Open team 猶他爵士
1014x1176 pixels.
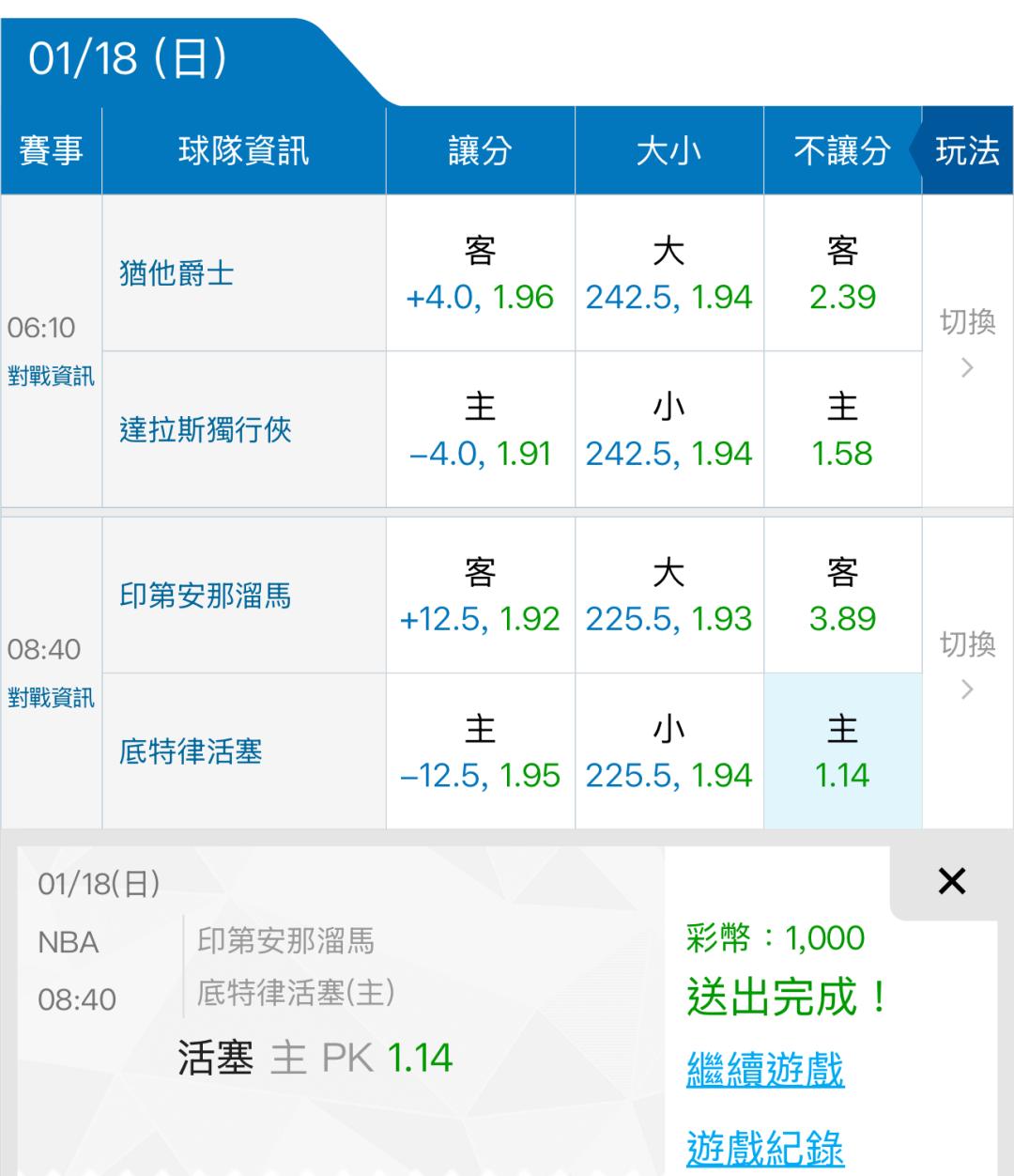(177, 273)
